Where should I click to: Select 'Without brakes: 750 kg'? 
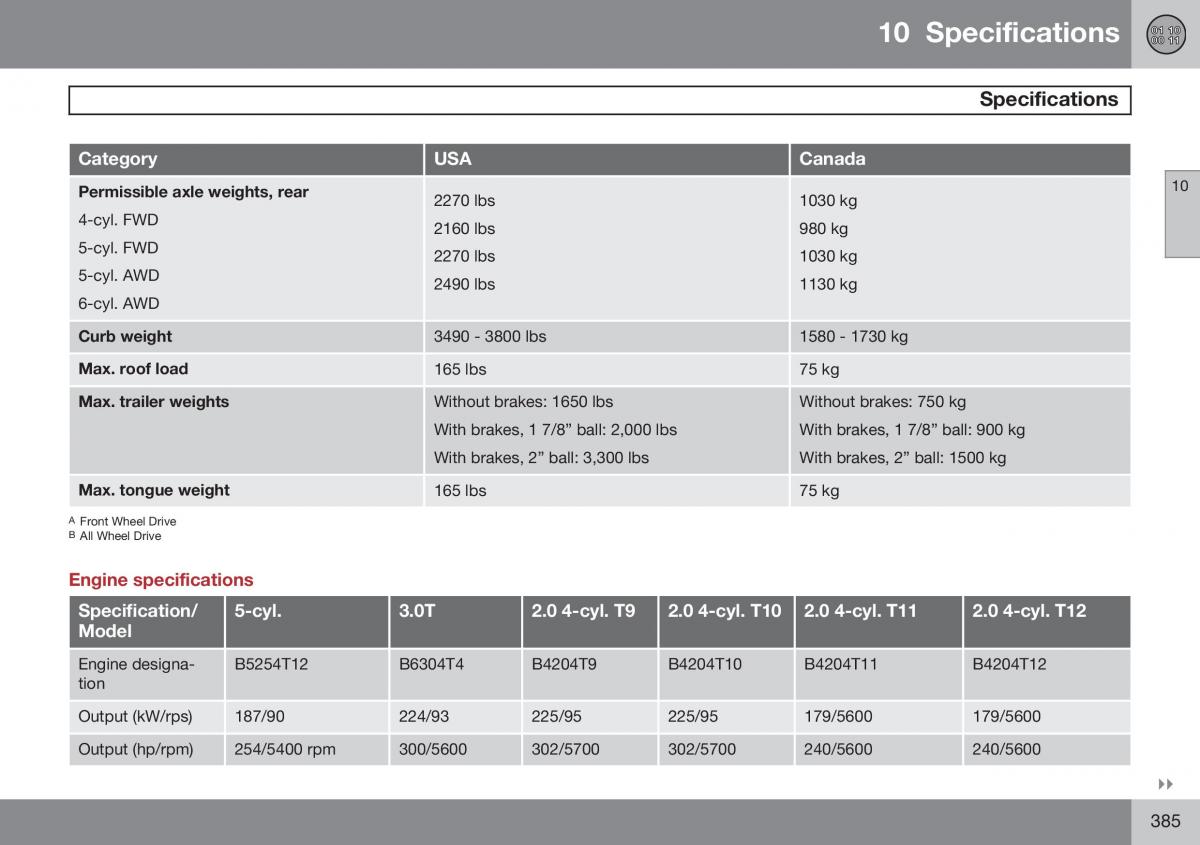[882, 402]
